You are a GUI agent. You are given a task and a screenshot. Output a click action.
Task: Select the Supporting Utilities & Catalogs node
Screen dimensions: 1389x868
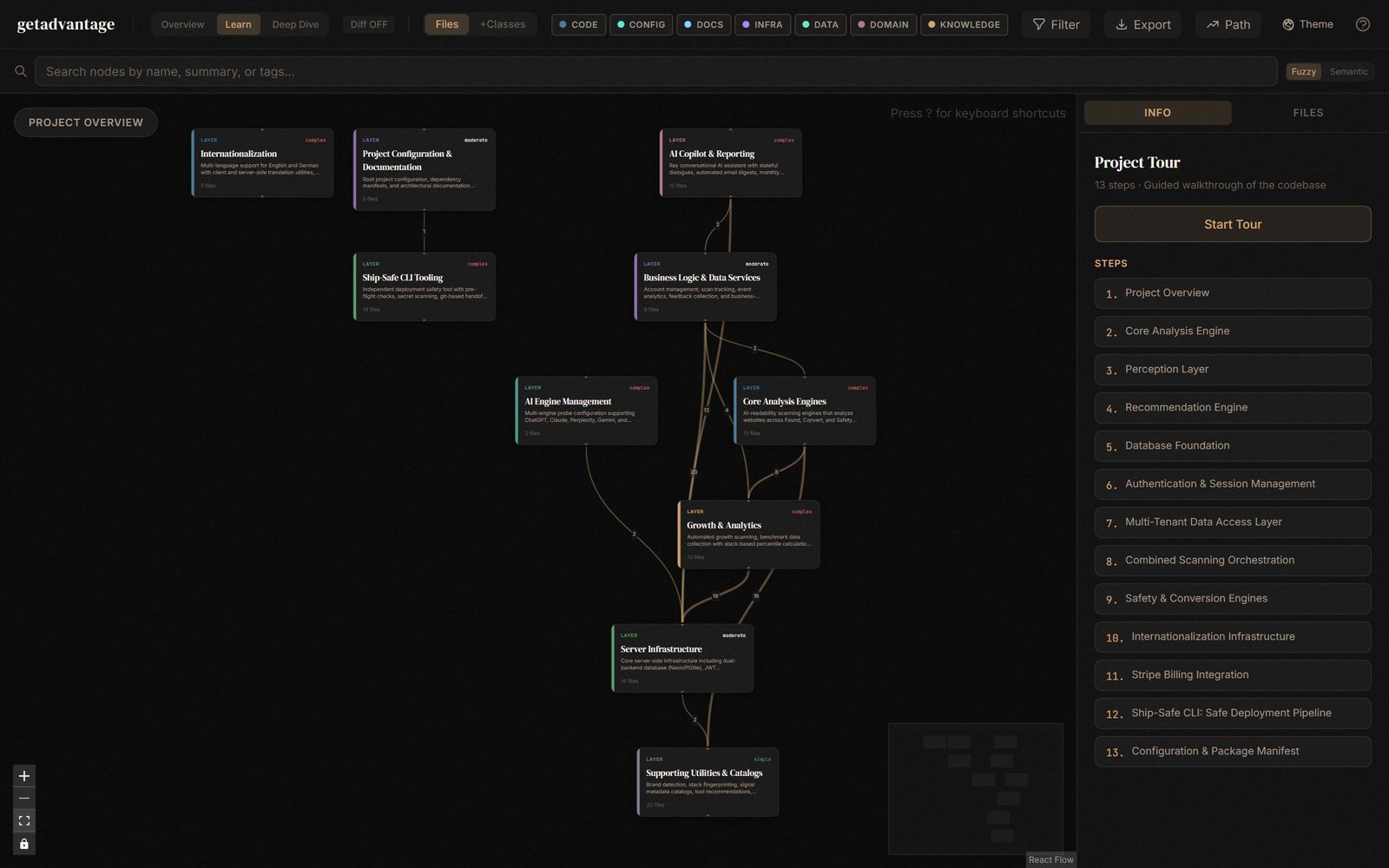pyautogui.click(x=708, y=782)
